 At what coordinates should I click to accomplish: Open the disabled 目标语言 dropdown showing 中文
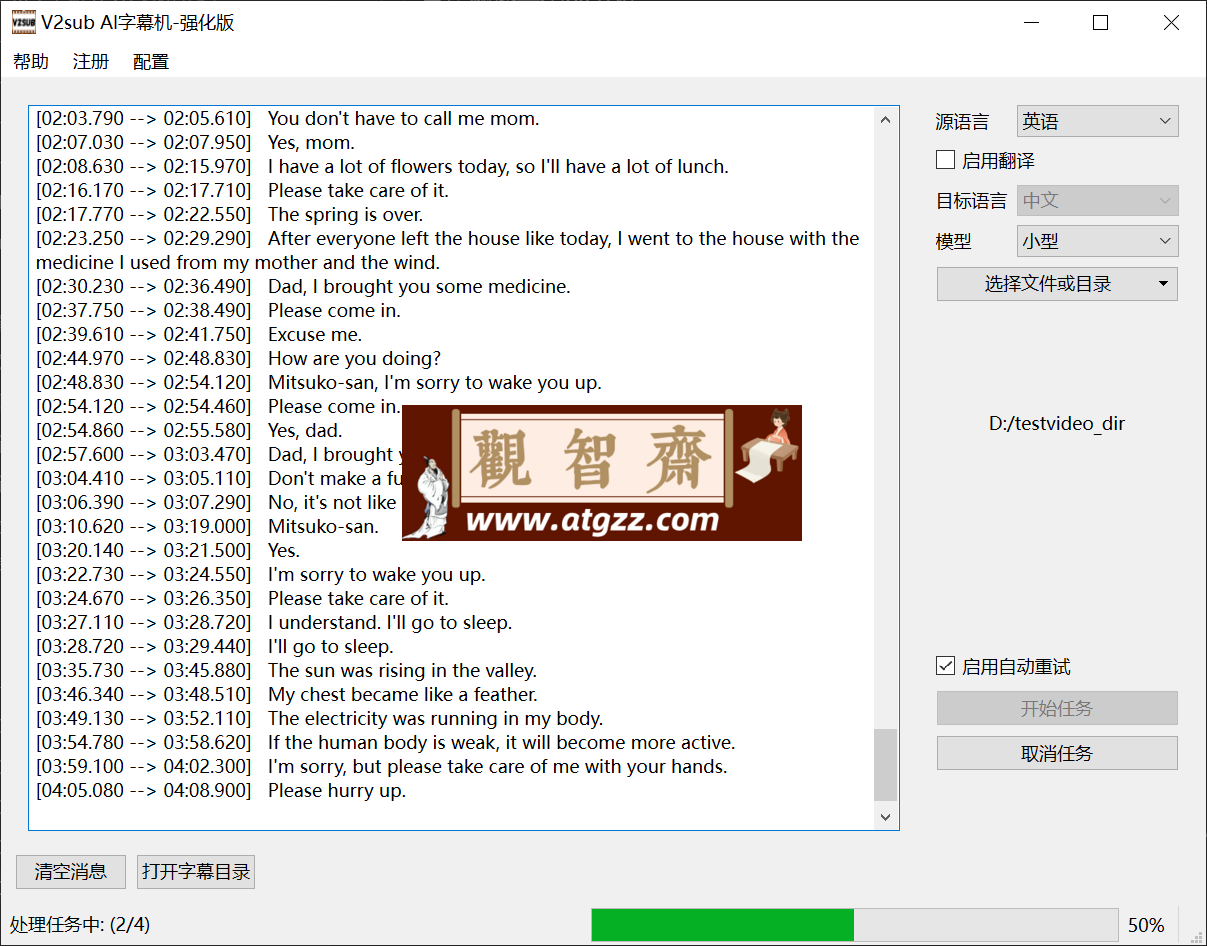tap(1097, 200)
